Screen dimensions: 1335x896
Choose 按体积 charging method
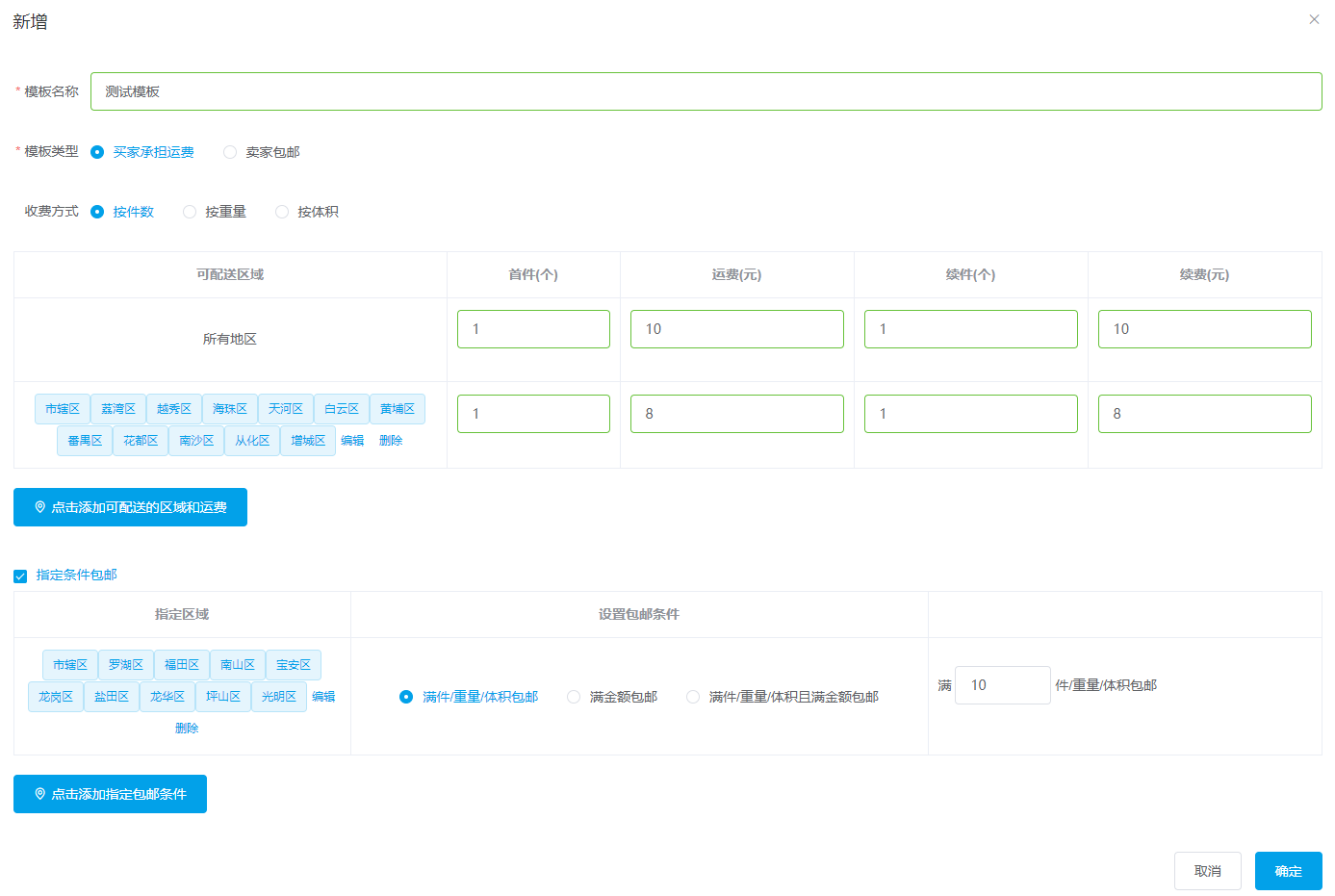click(x=282, y=212)
